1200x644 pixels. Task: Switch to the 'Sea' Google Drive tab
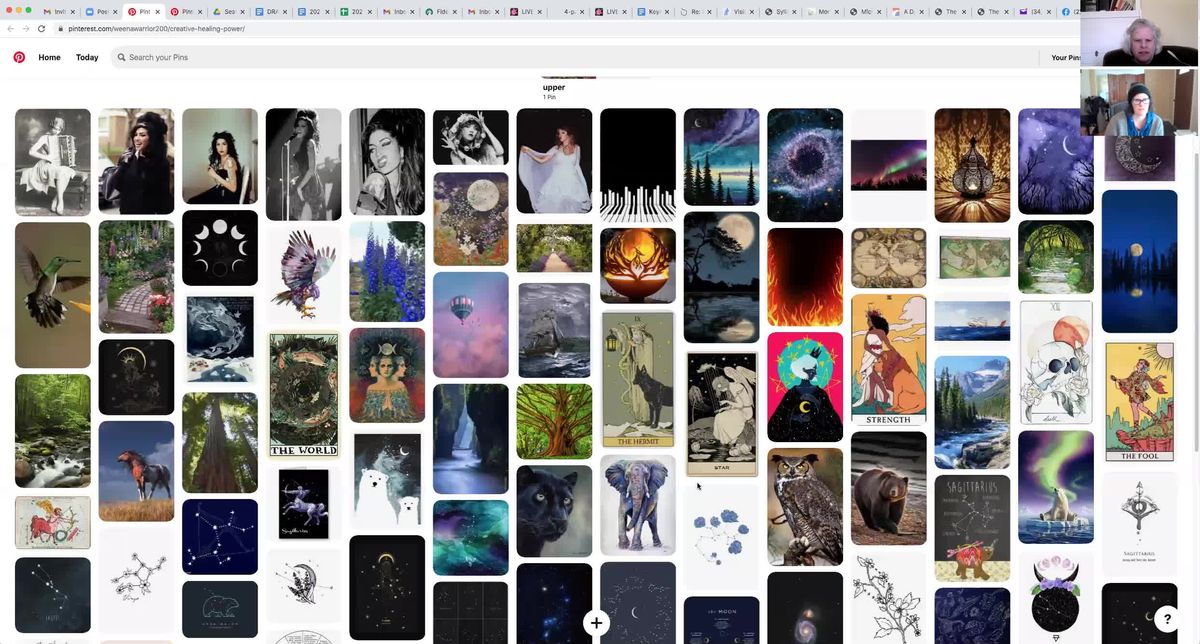(x=229, y=12)
